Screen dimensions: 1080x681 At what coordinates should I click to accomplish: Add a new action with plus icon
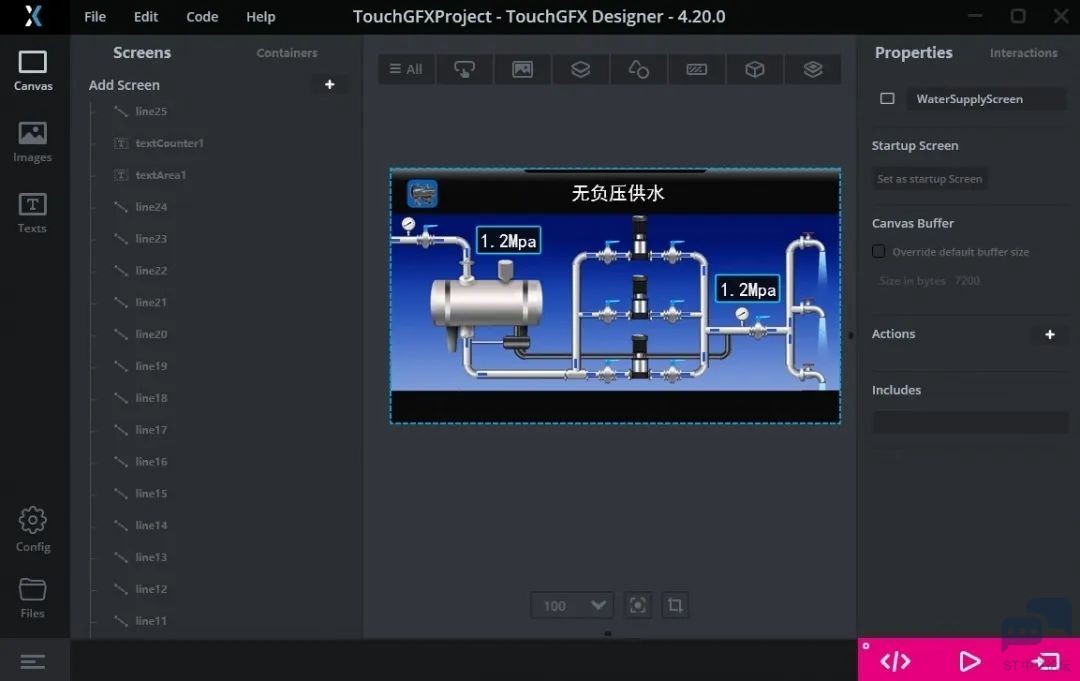pos(1049,334)
